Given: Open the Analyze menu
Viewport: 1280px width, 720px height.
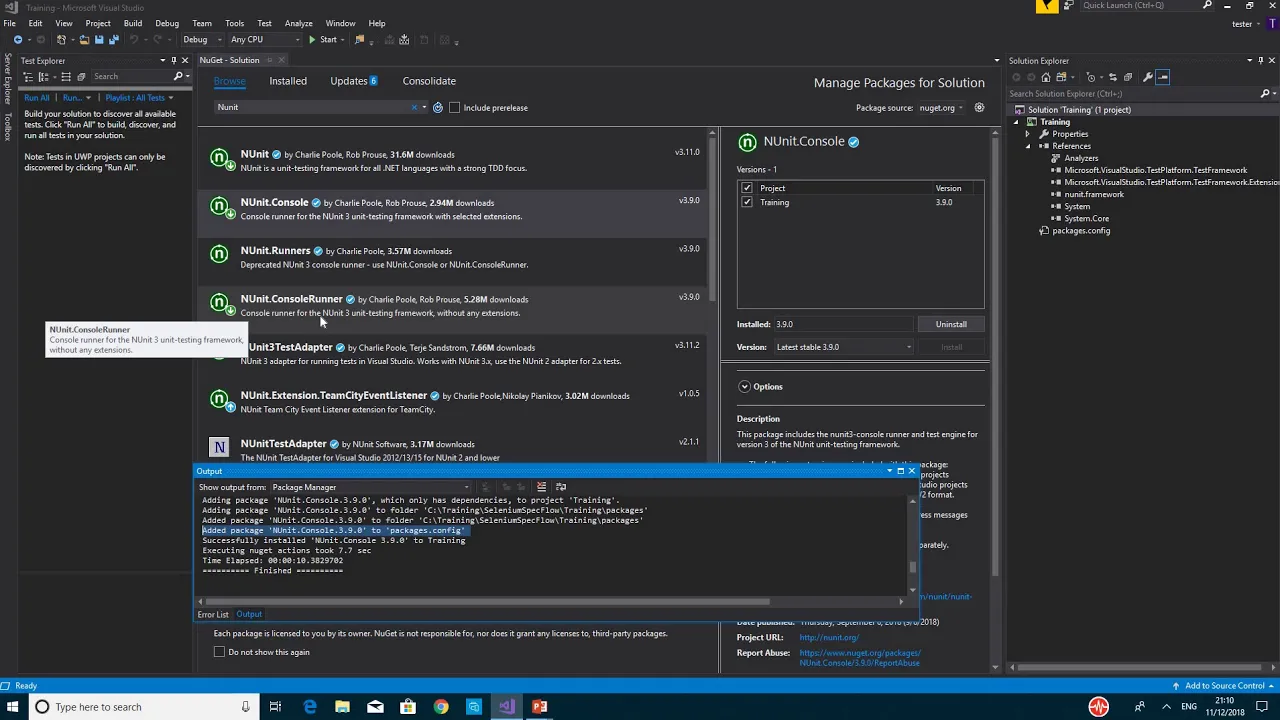Looking at the screenshot, I should [298, 23].
